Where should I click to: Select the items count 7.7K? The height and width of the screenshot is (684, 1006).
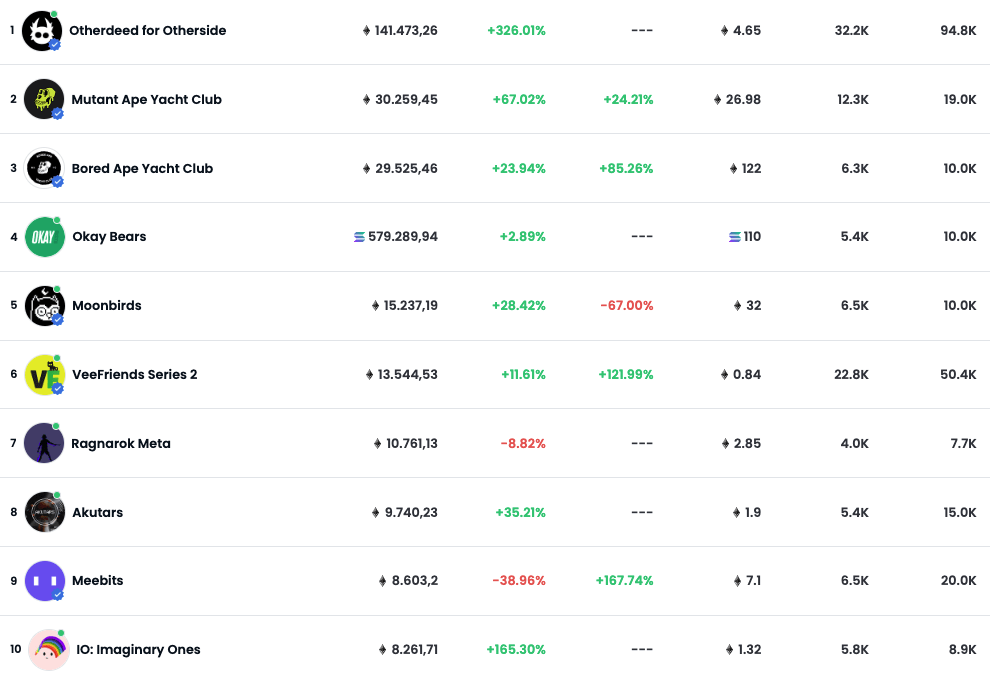(963, 443)
